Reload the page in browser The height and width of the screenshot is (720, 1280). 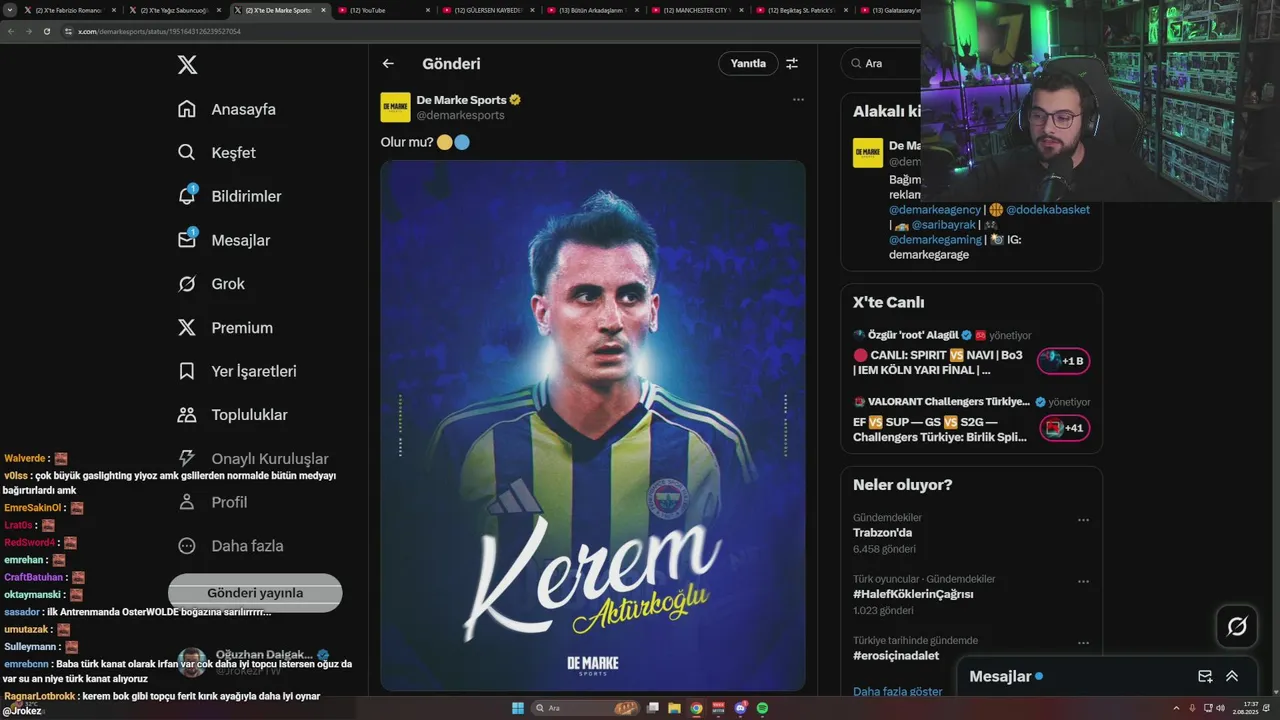[46, 31]
